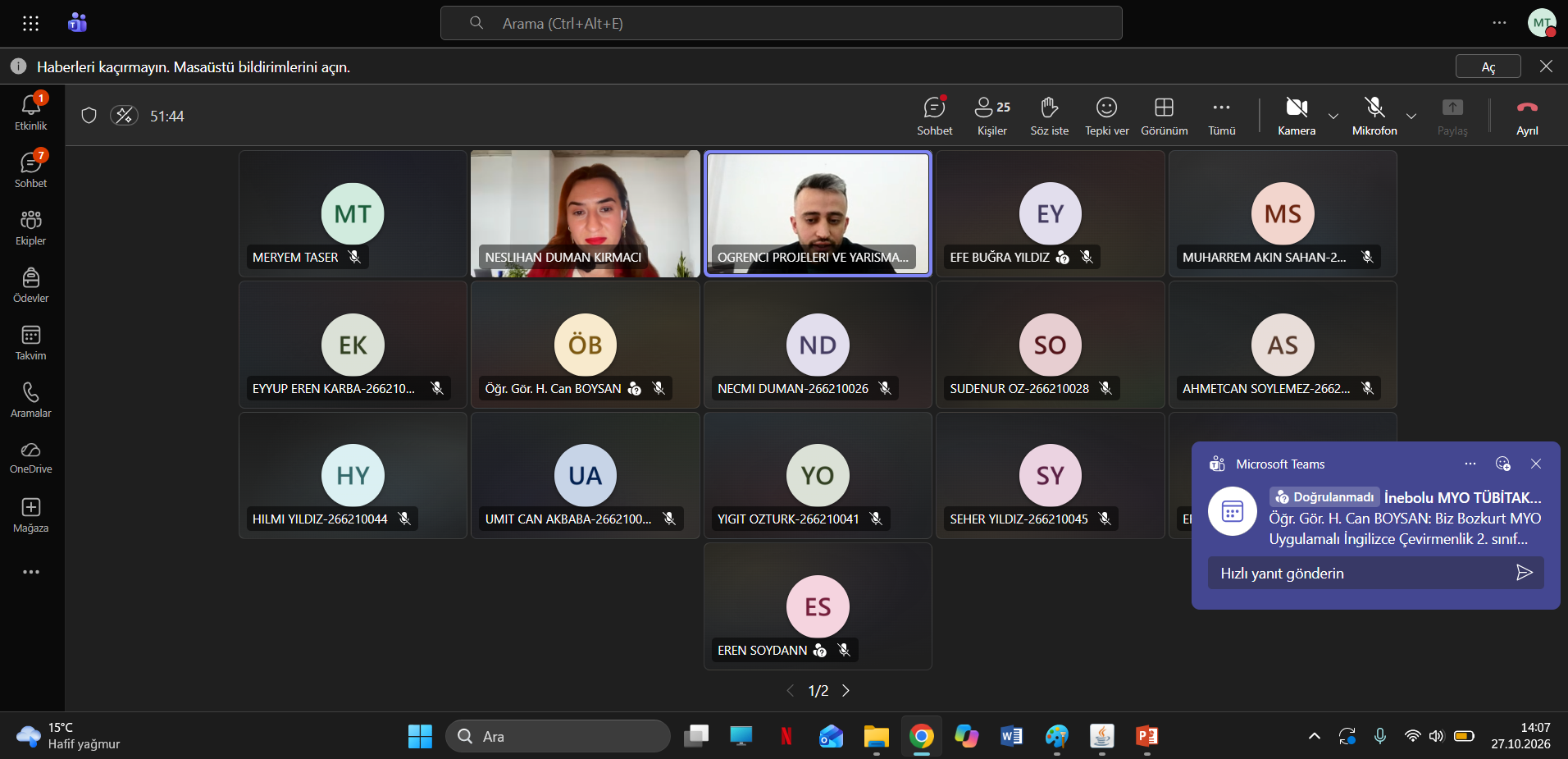Viewport: 1568px width, 759px height.
Task: Open the meeting Sohbet chat panel
Action: tap(935, 116)
